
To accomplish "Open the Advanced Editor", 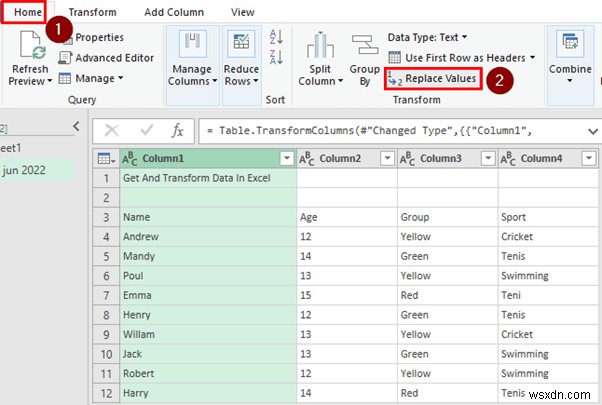I will 106,58.
